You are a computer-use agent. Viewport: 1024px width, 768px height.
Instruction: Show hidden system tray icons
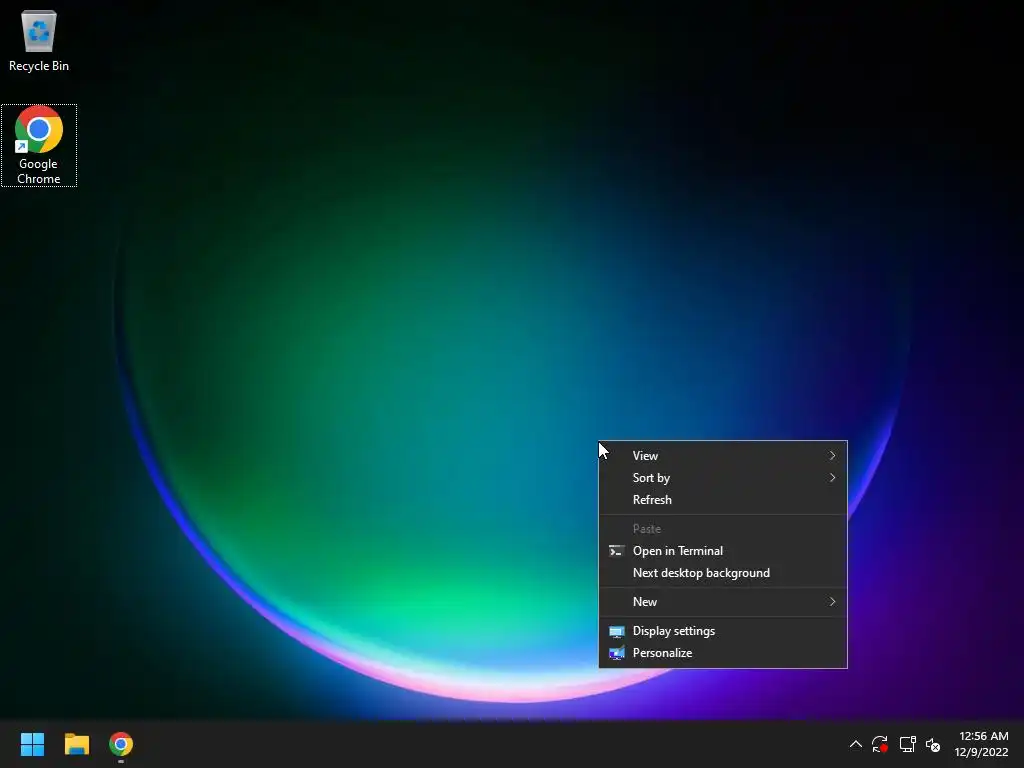(x=856, y=744)
